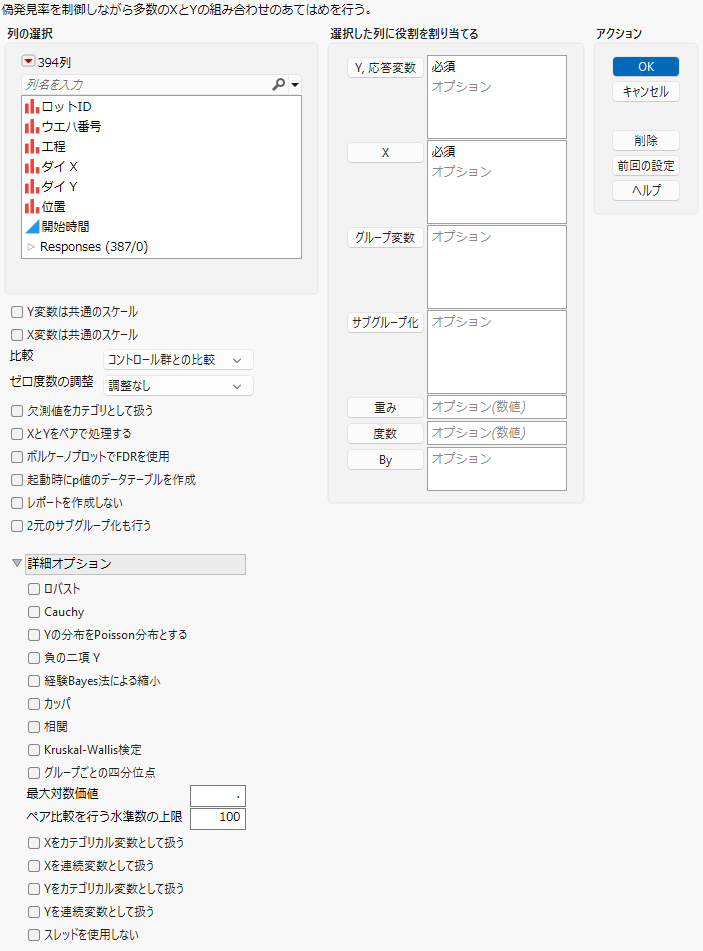Check Xをカテゴリカル変数として扱う
The image size is (703, 951).
coord(34,843)
